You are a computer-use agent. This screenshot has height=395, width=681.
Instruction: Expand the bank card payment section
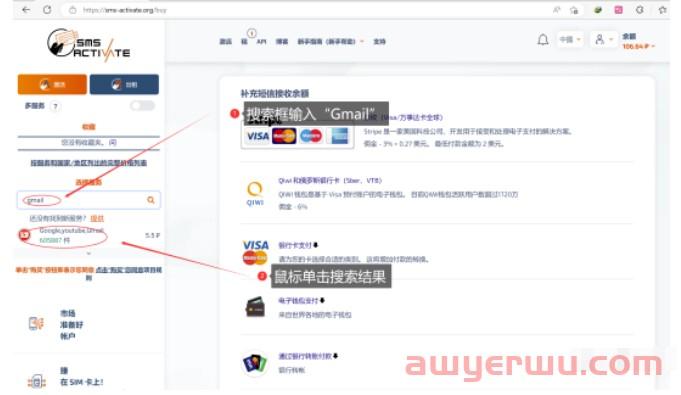(x=298, y=246)
